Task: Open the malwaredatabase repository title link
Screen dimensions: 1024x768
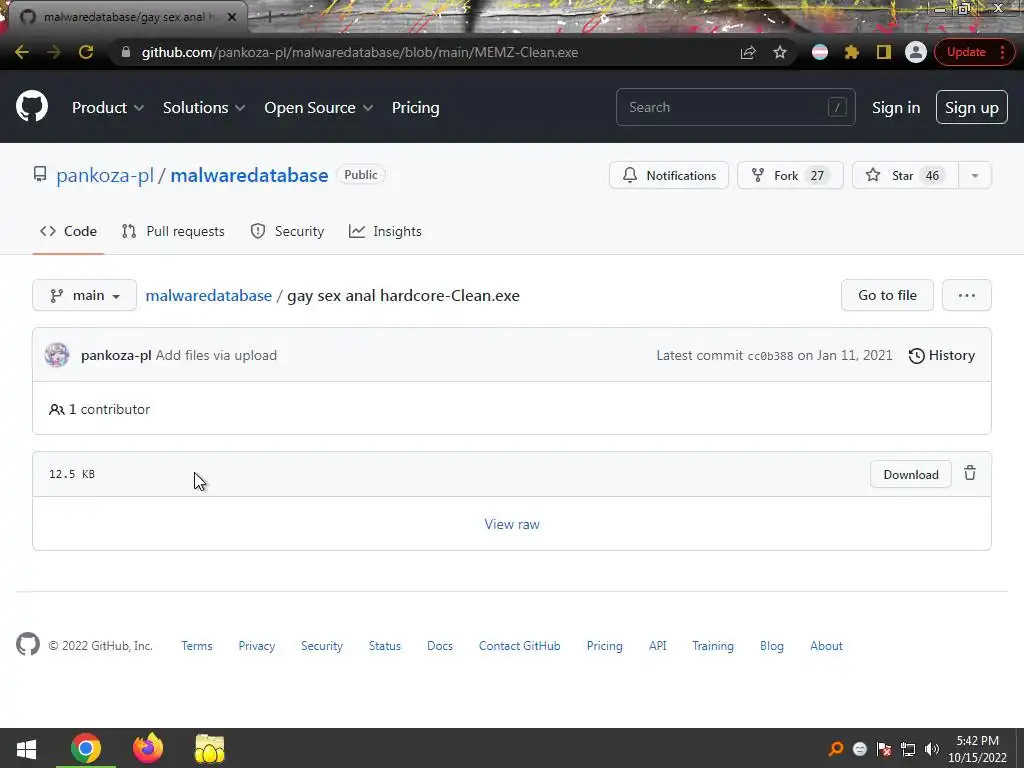Action: (249, 175)
